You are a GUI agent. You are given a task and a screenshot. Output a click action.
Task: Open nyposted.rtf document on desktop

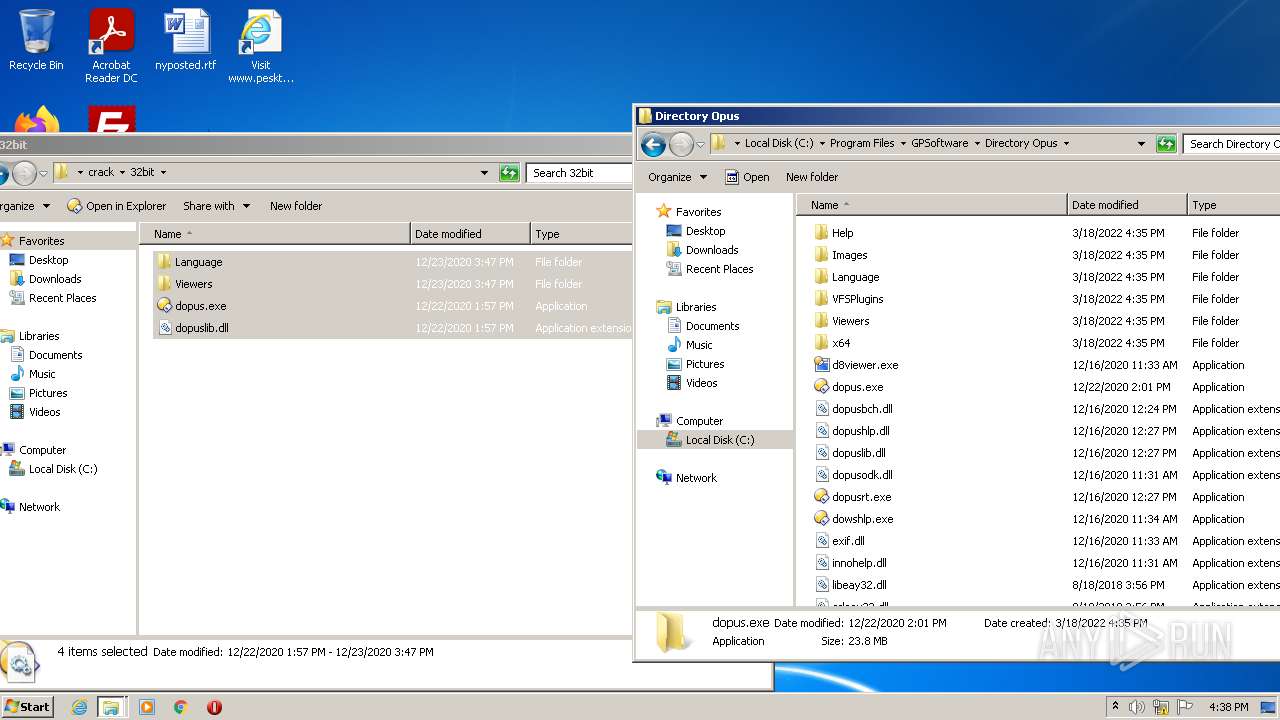[x=186, y=40]
